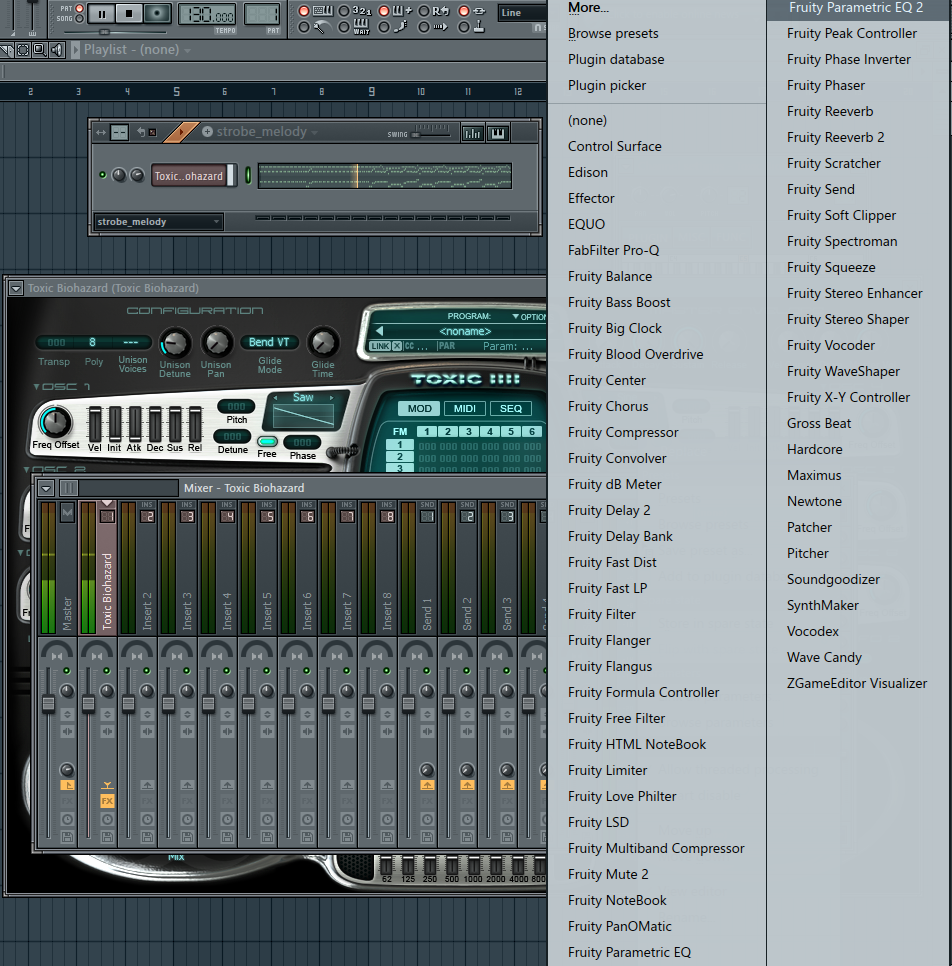952x966 pixels.
Task: Open the strobe_melody selector at the step sequencer bottom
Action: 159,222
